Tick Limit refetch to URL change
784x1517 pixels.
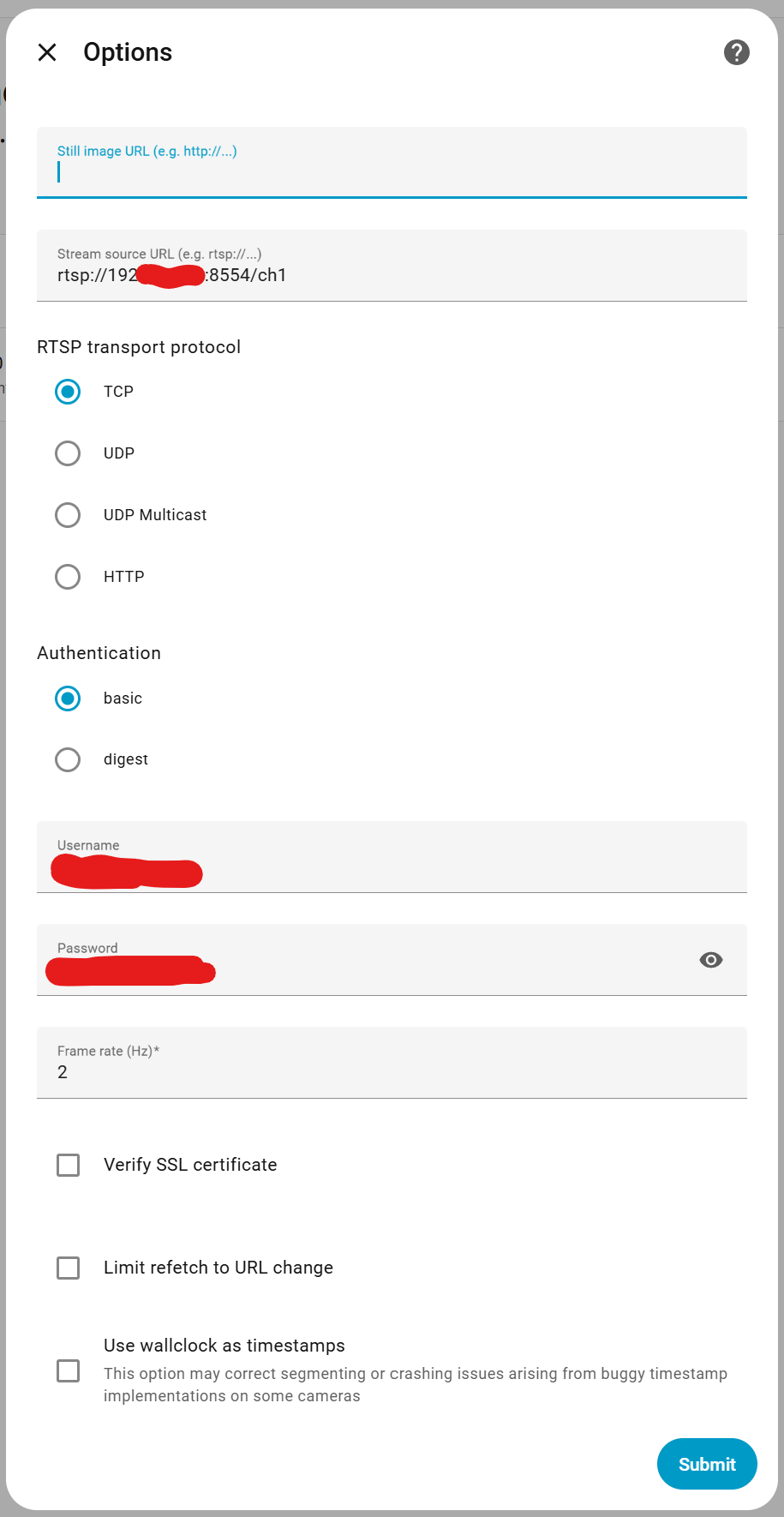point(69,1268)
